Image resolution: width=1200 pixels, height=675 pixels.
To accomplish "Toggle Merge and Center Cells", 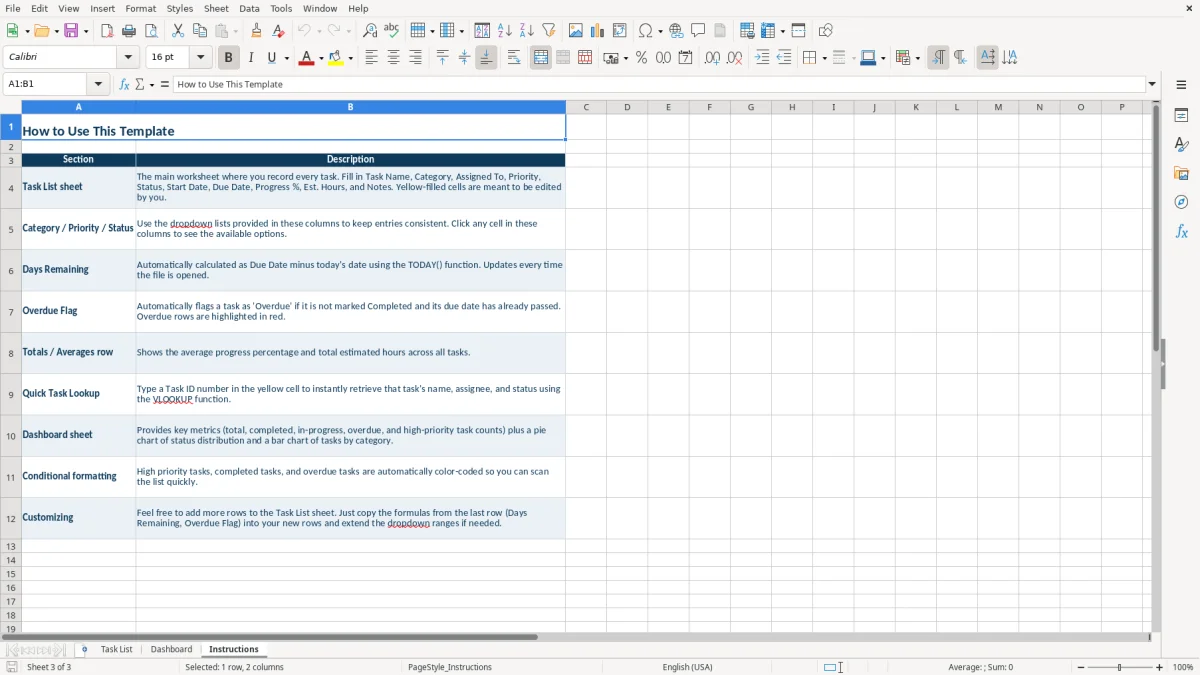I will (541, 58).
